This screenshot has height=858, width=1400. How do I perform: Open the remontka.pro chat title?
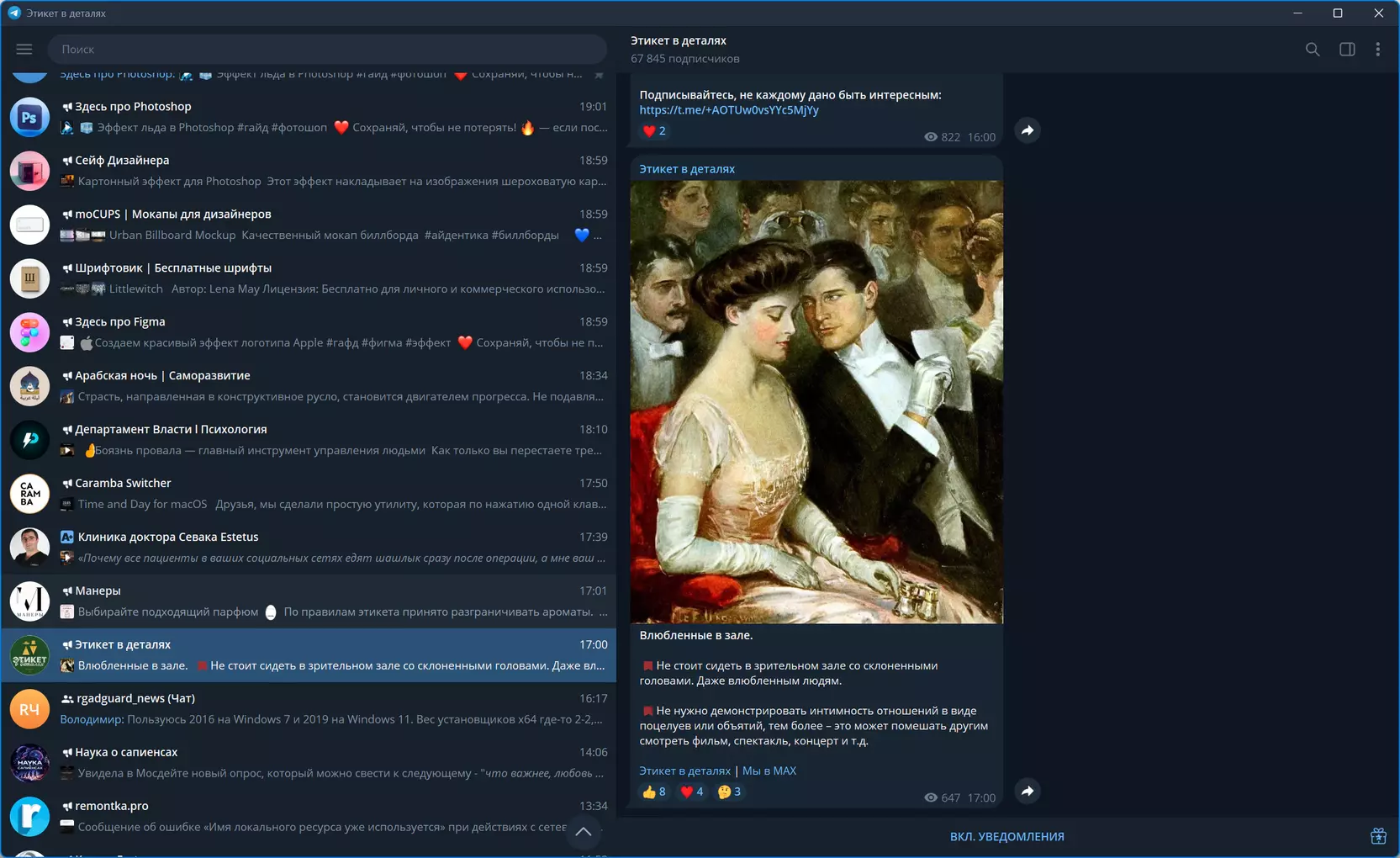pos(112,806)
